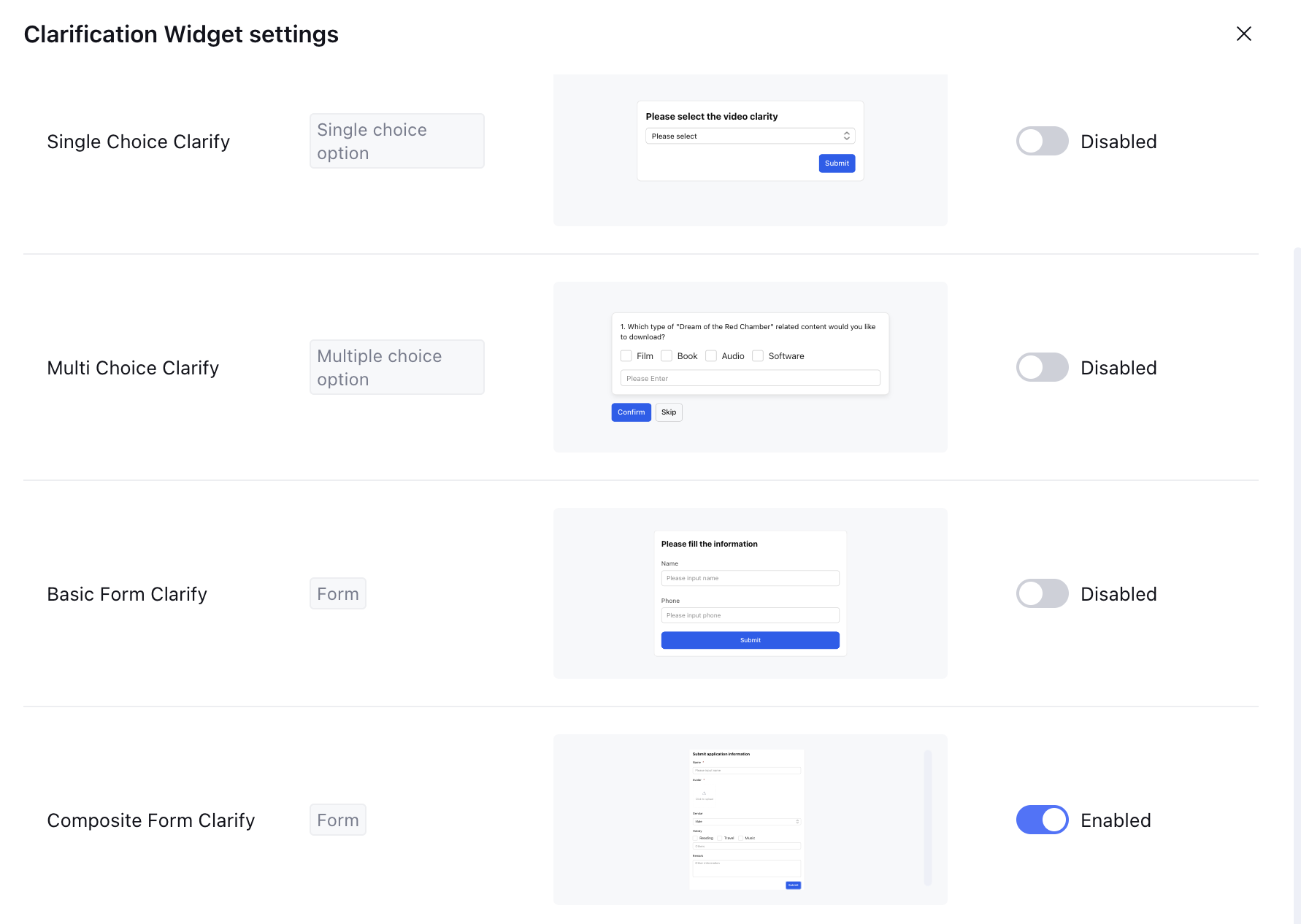
Task: Enable the Multi Choice Clarify toggle
Action: coord(1042,367)
